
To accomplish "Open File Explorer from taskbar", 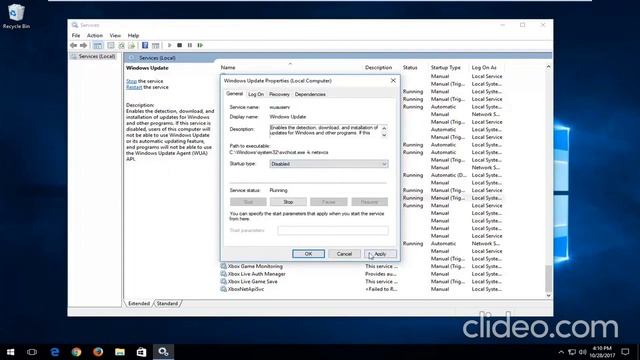I will (x=120, y=352).
